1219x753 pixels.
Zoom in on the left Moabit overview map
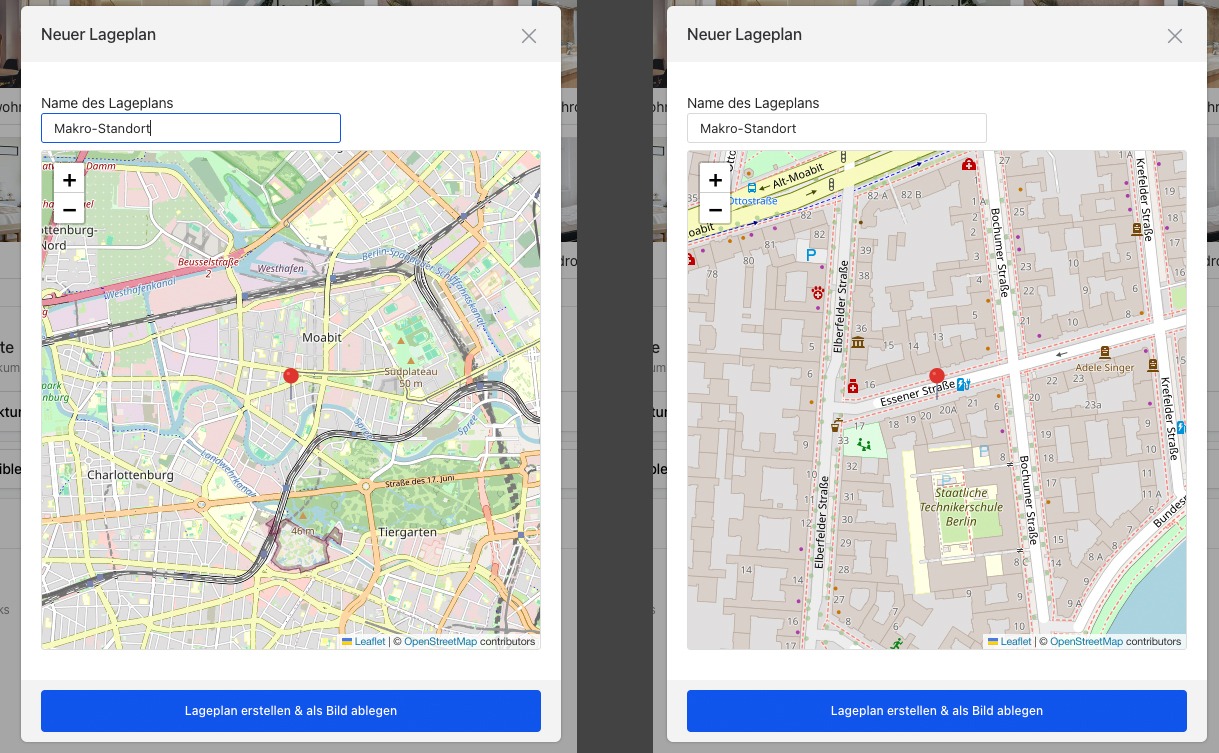click(69, 180)
